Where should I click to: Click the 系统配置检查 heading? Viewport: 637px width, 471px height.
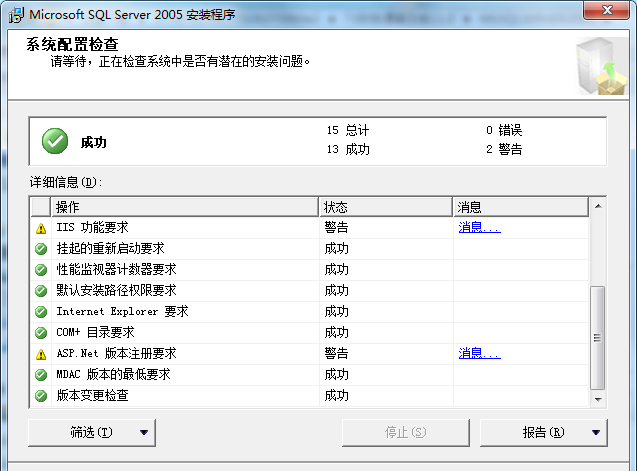click(x=72, y=44)
